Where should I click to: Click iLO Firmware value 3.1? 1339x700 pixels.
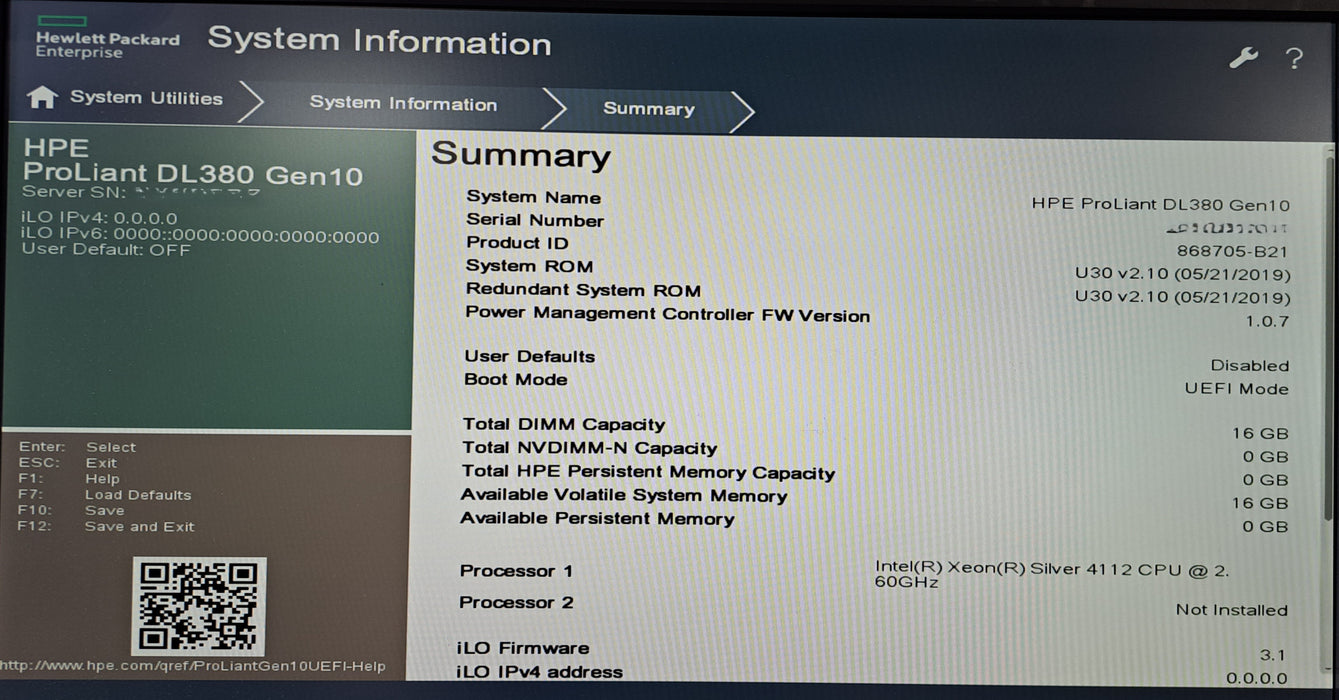point(1272,656)
